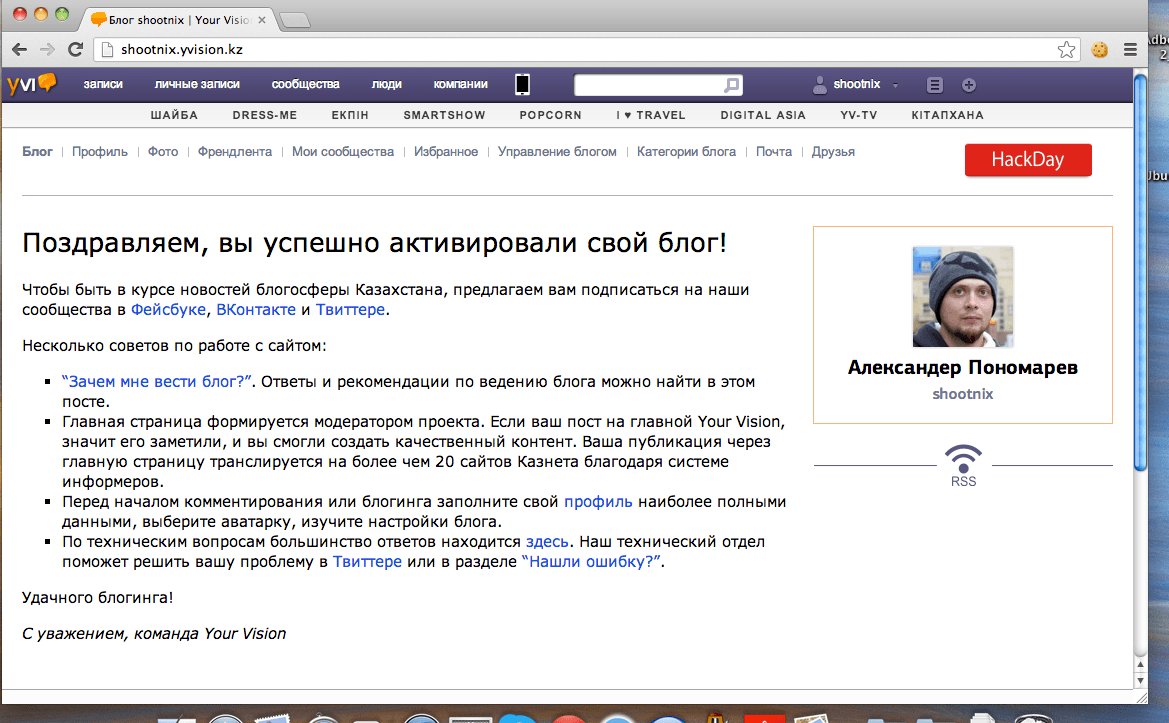The width and height of the screenshot is (1169, 723).
Task: Go to ЕКПІН section
Action: click(x=350, y=115)
